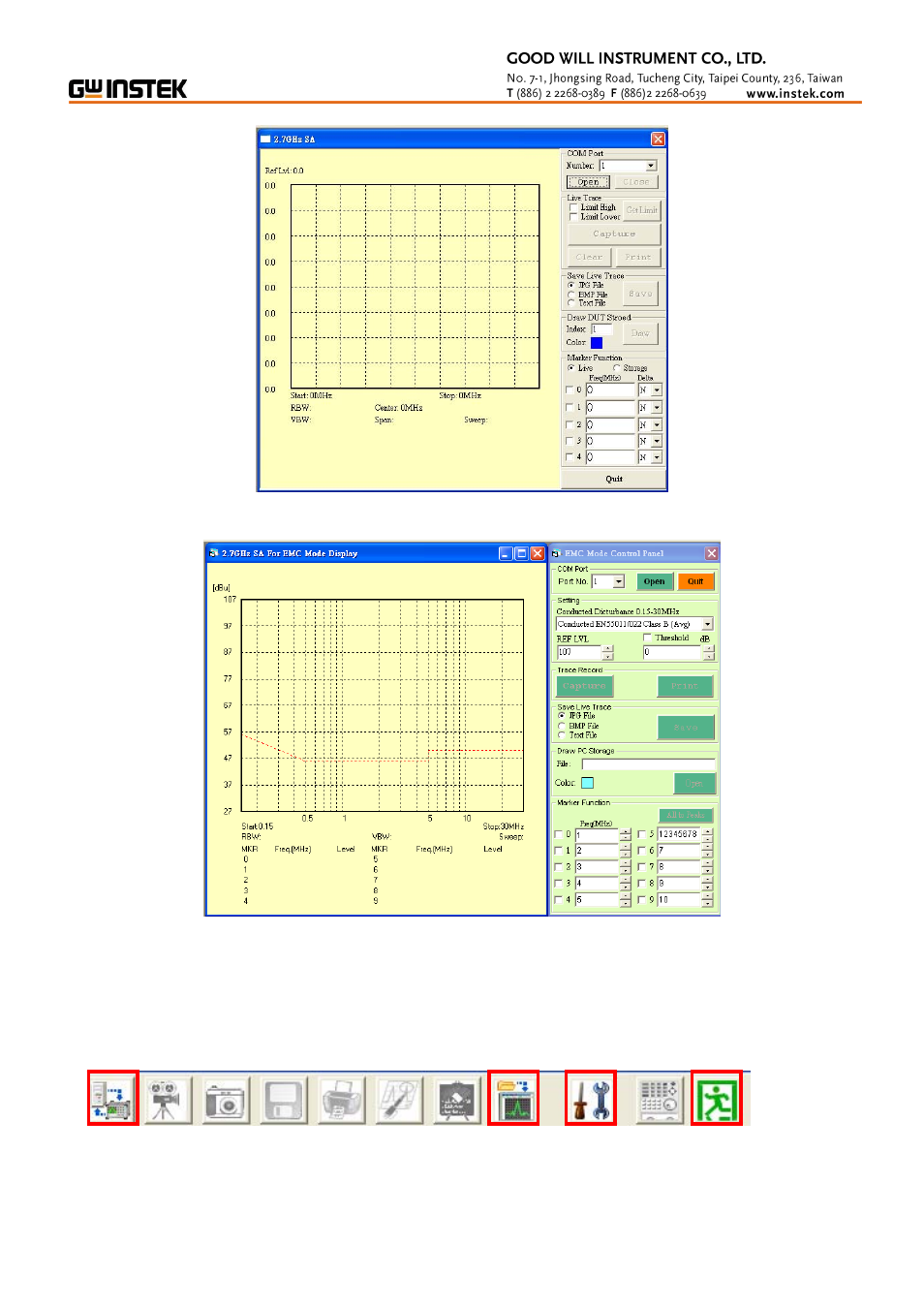Click the EMC Mode Display title bar icon

pyautogui.click(x=214, y=553)
